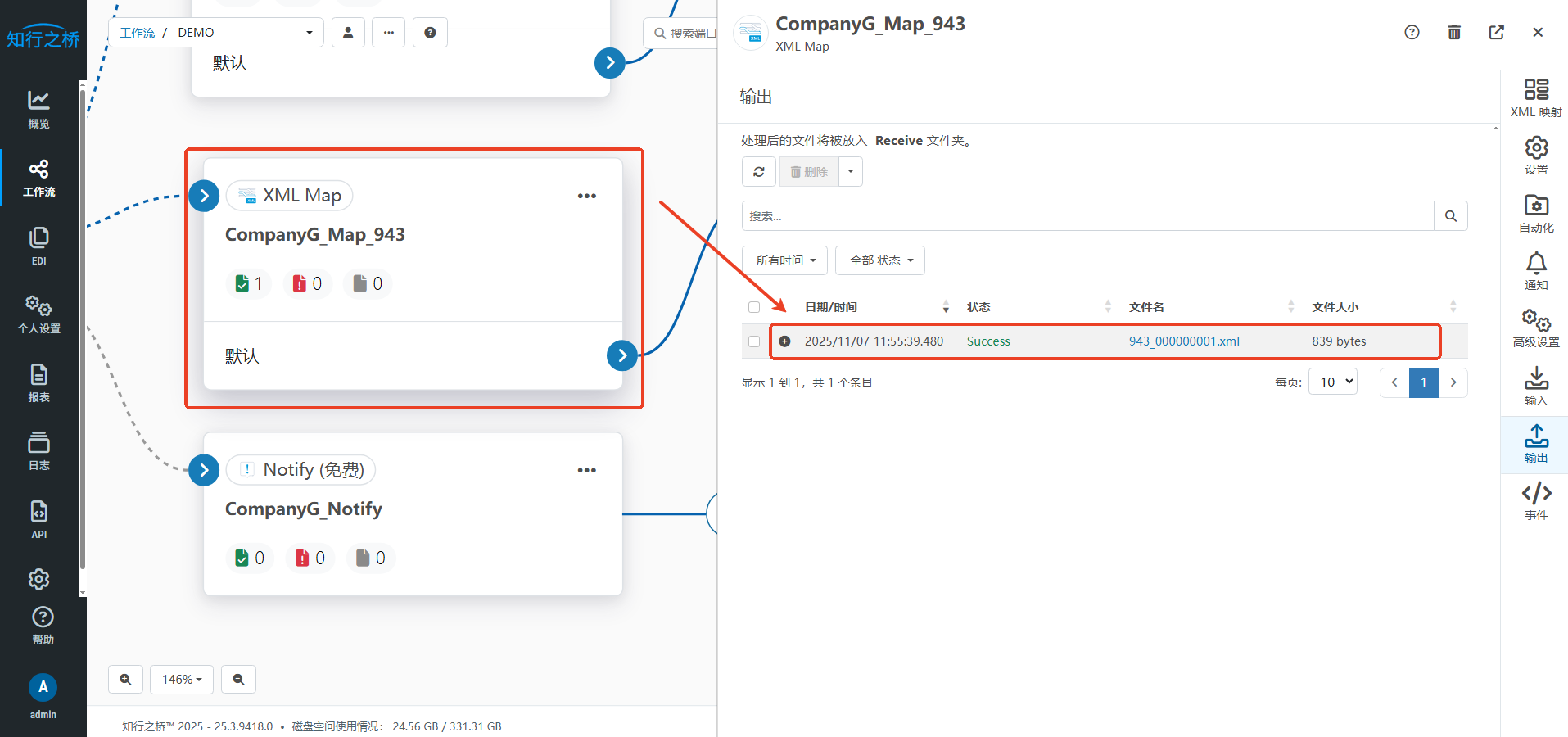The width and height of the screenshot is (1568, 737).
Task: Expand the 146% zoom level dropdown
Action: [182, 679]
